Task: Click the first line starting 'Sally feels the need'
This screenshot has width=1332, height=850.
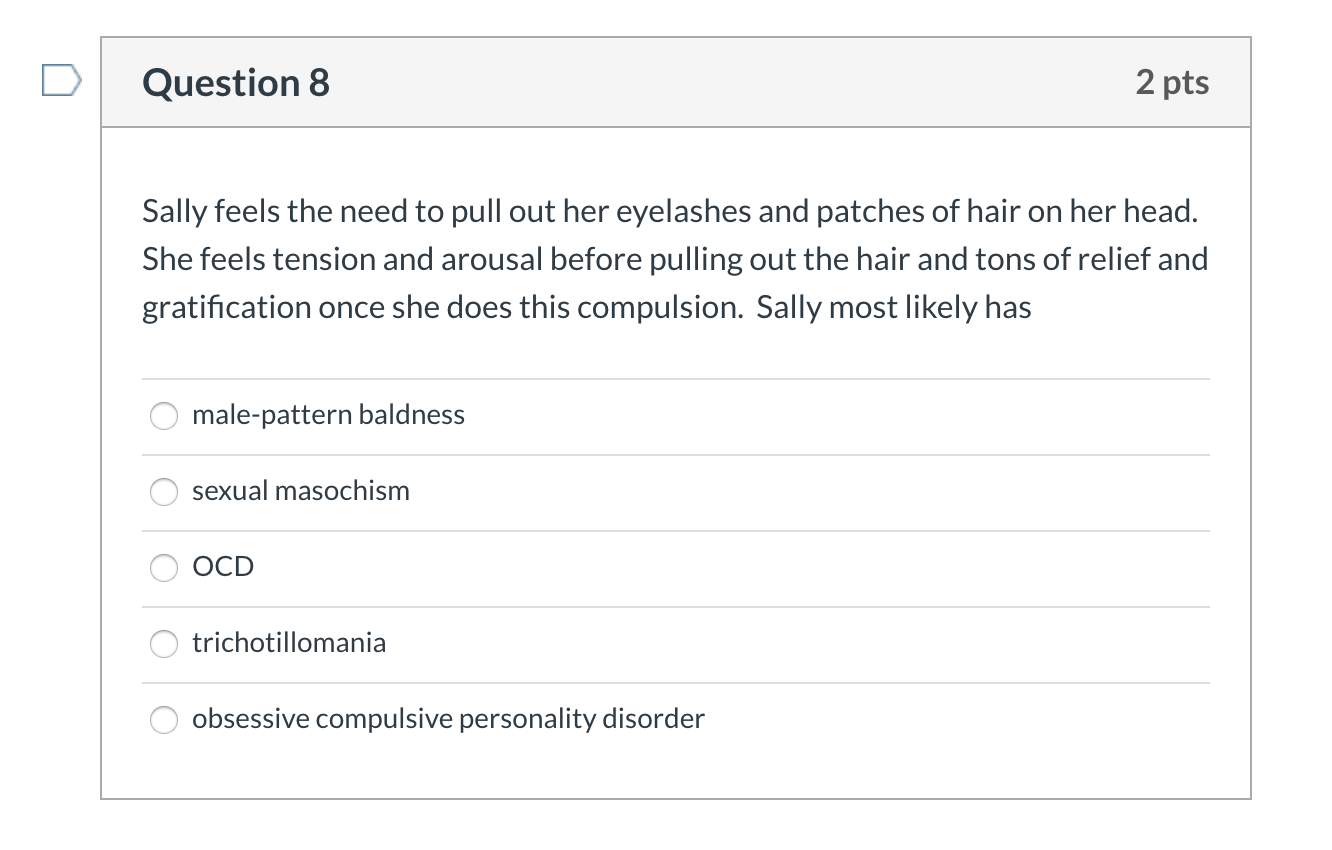Action: (668, 212)
